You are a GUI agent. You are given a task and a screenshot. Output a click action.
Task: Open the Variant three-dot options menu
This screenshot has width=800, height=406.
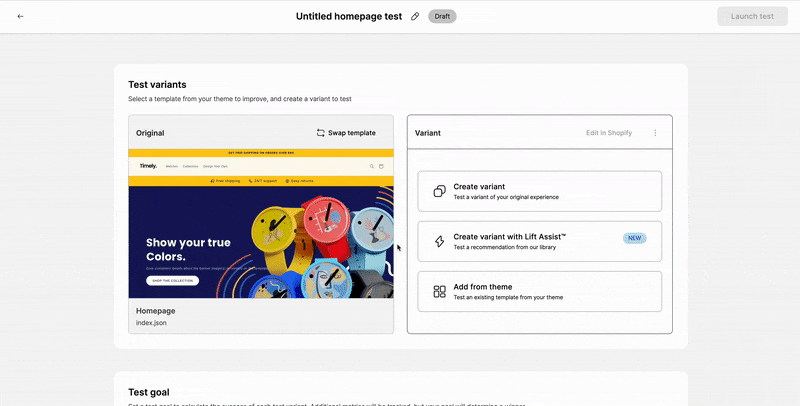[x=655, y=132]
